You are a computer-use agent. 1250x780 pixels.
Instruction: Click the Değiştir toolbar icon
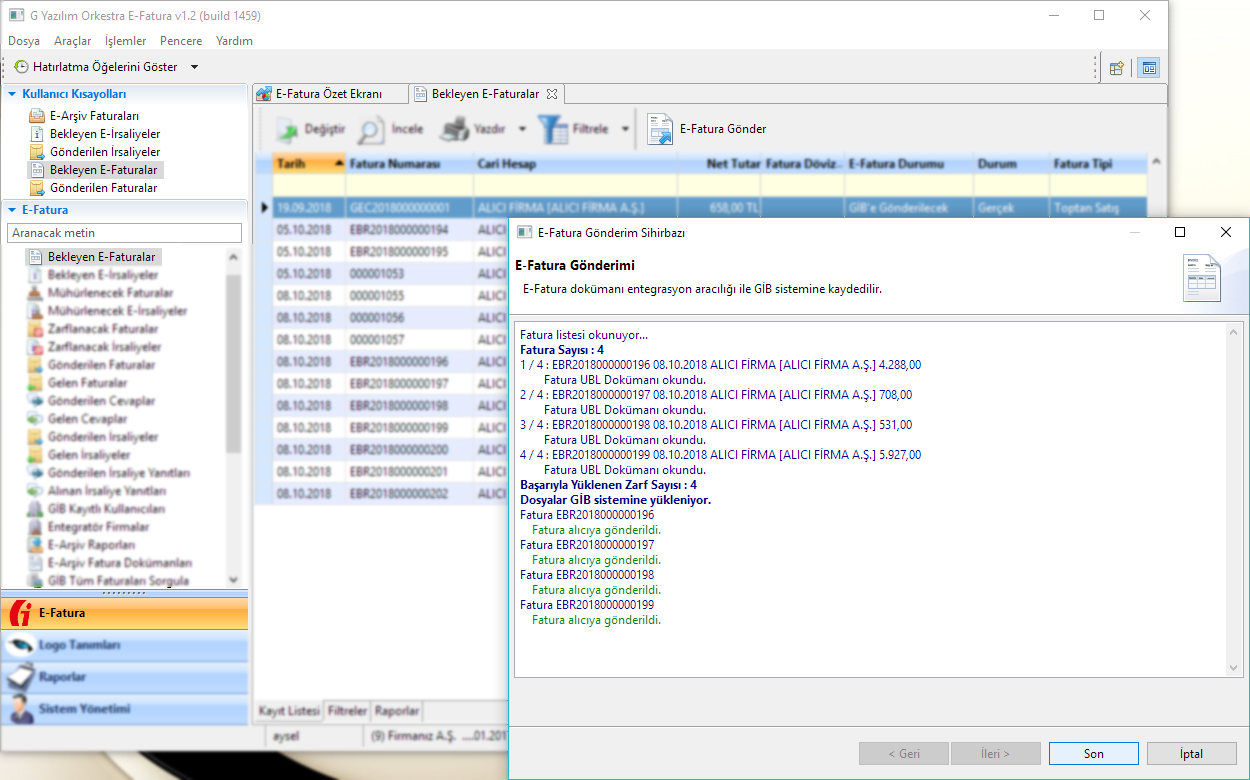pos(288,130)
